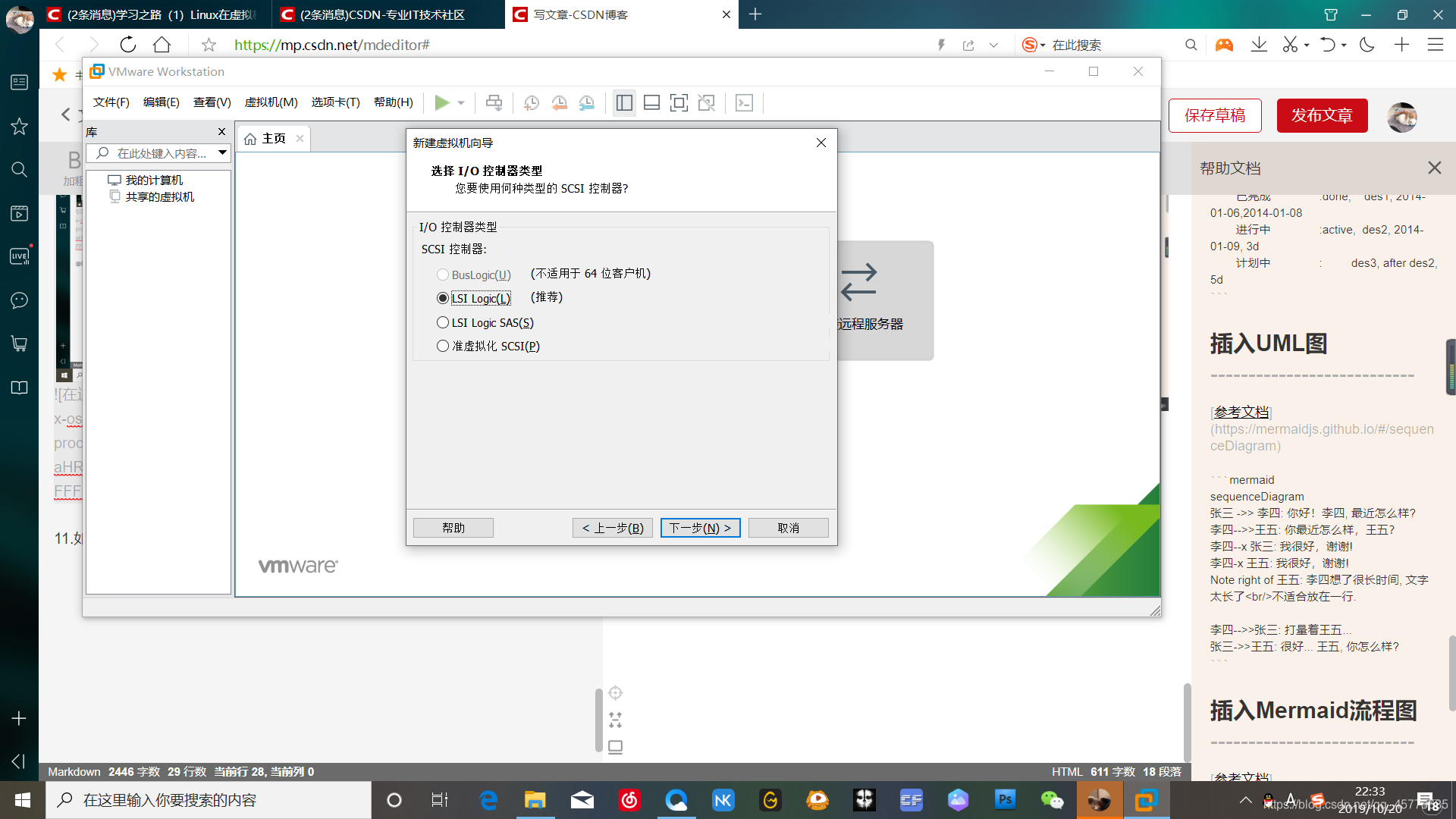Cancel the wizard with 取消 button

(x=788, y=528)
